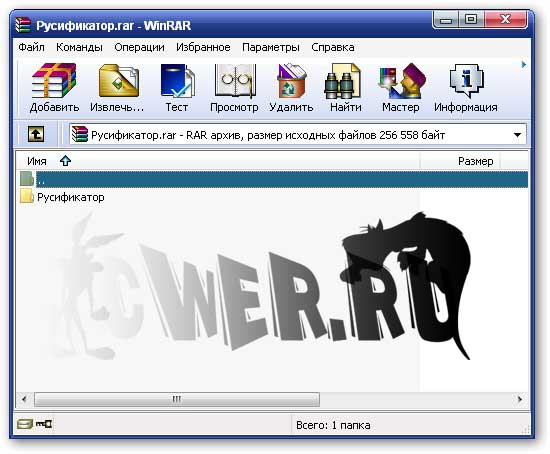Viewport: 550px width, 454px height.
Task: Select the '..' parent folder row
Action: (x=274, y=180)
